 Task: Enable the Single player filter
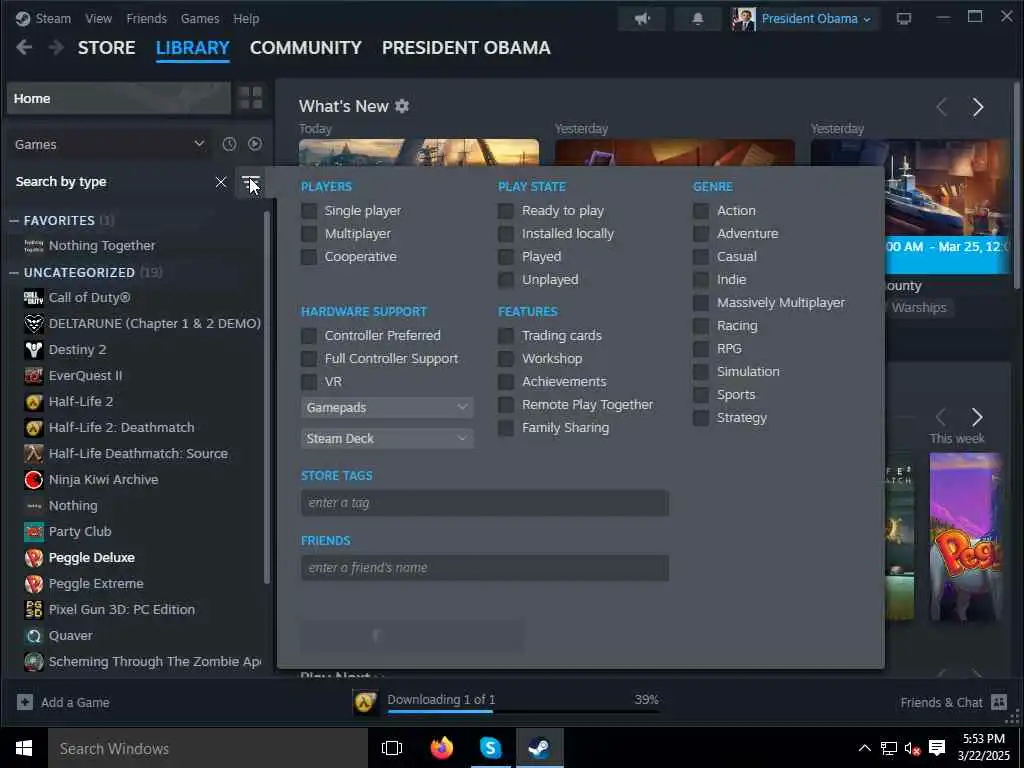point(309,211)
